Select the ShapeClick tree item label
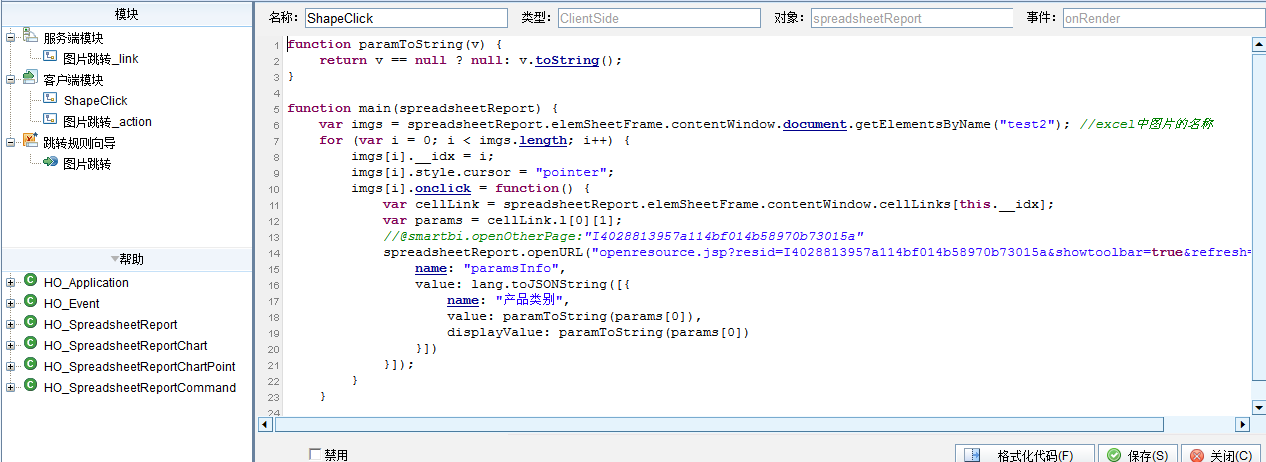Viewport: 1266px width, 462px height. click(95, 101)
